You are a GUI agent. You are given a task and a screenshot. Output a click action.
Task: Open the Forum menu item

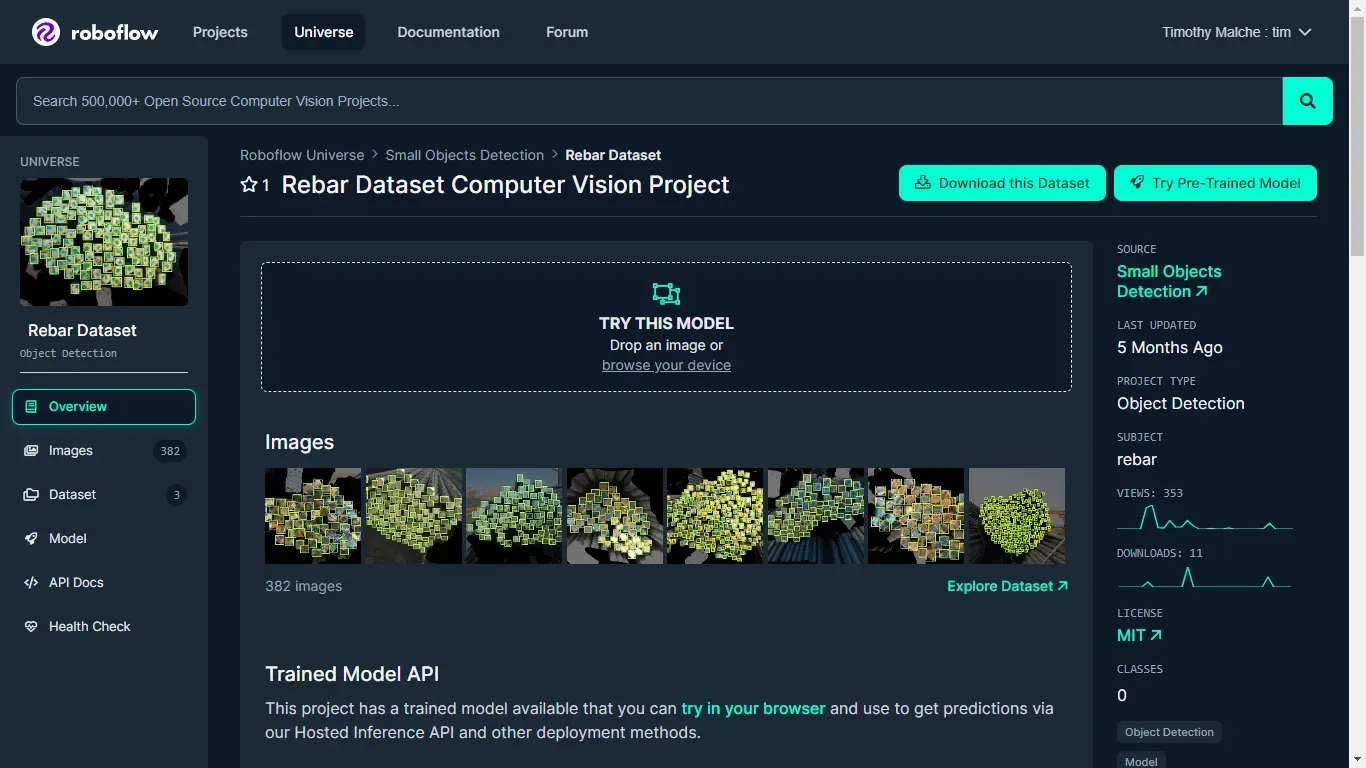coord(566,32)
